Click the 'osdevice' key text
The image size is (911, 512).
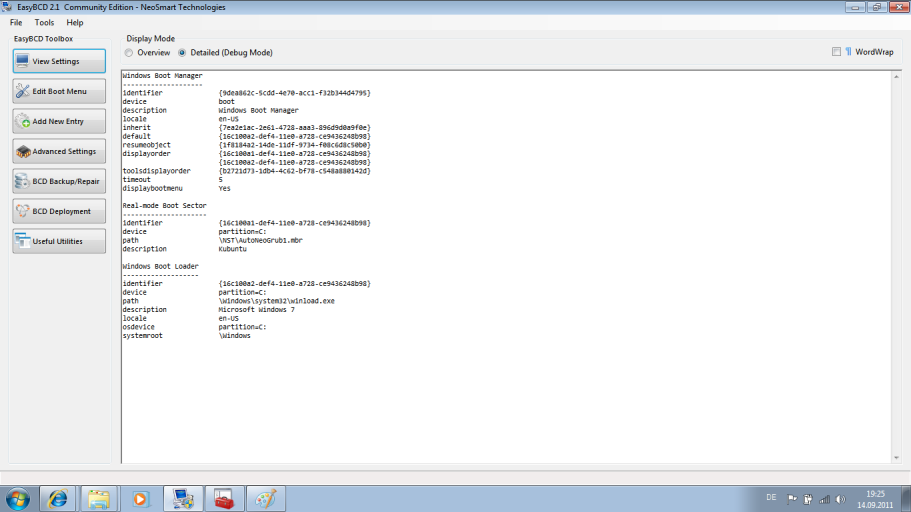point(138,327)
